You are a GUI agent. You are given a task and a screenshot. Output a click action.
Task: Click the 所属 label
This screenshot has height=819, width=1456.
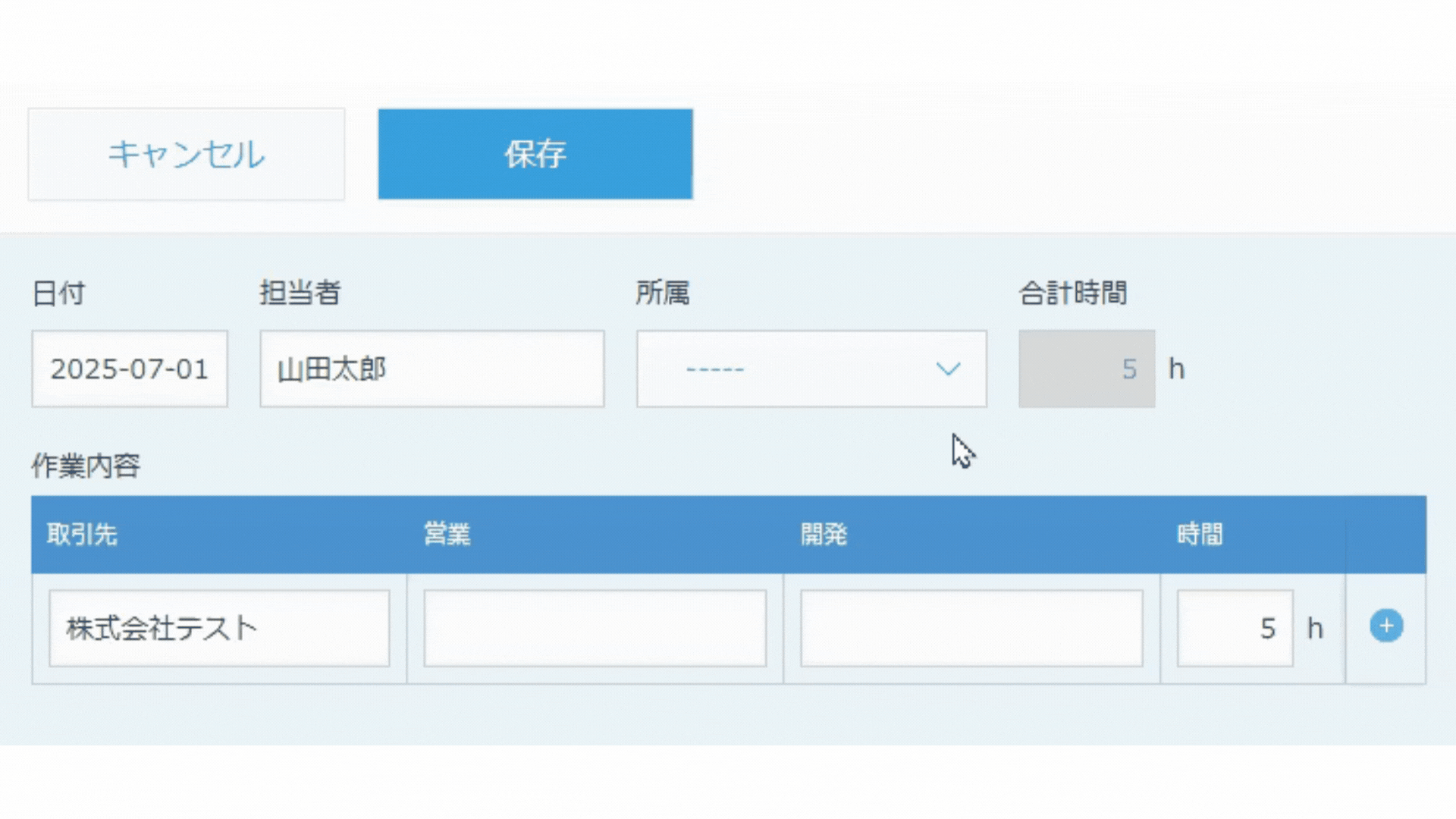point(663,293)
